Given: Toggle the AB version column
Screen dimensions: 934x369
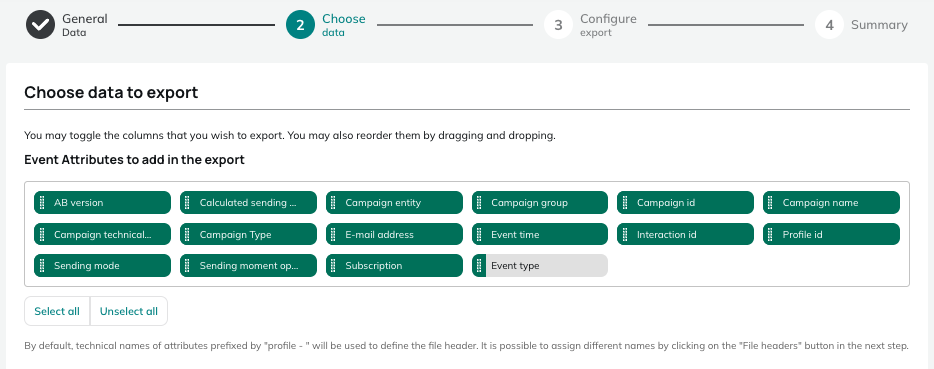Looking at the screenshot, I should click(102, 203).
